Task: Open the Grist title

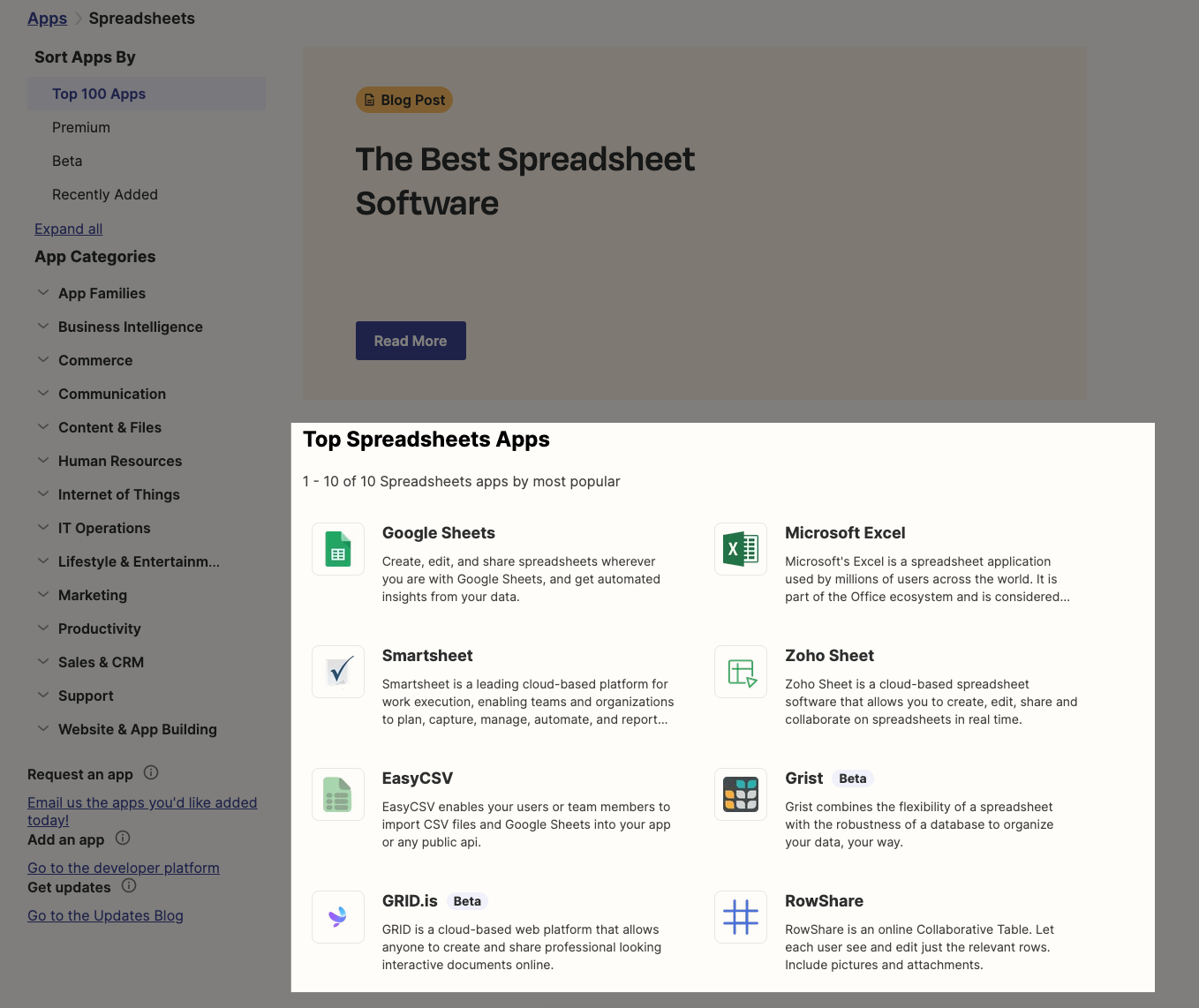Action: 803,779
